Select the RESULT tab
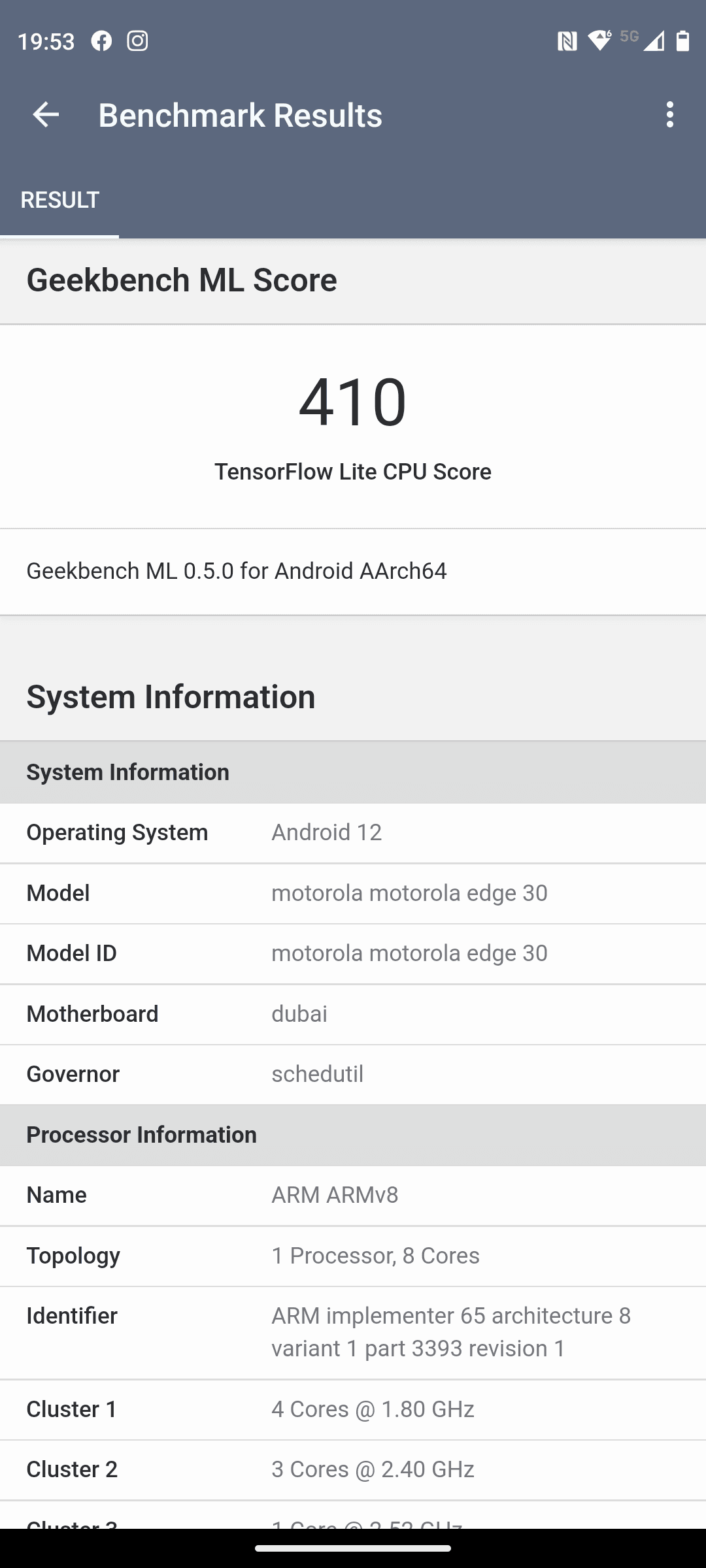 tap(59, 200)
